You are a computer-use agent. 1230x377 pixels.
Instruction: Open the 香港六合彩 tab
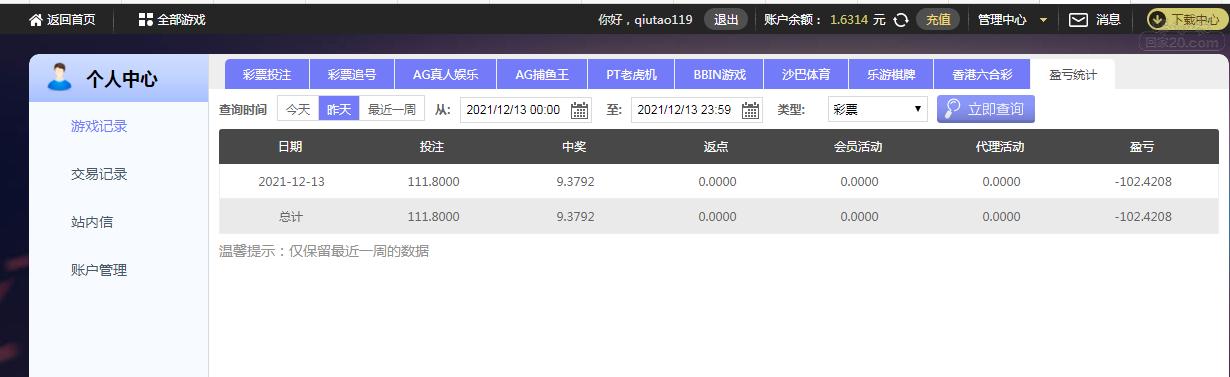[982, 75]
